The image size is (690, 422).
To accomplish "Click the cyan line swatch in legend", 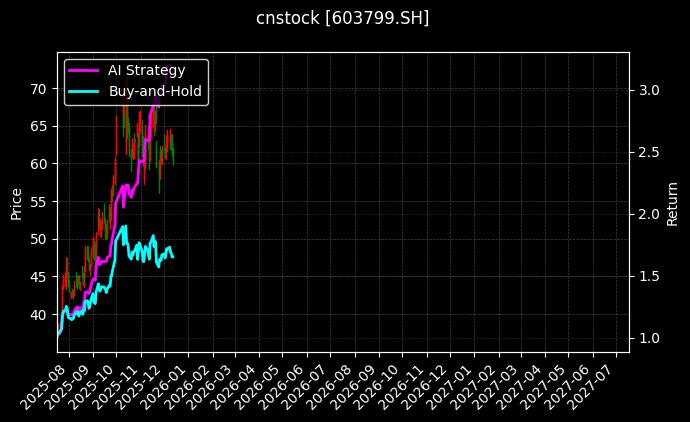I will pyautogui.click(x=84, y=91).
